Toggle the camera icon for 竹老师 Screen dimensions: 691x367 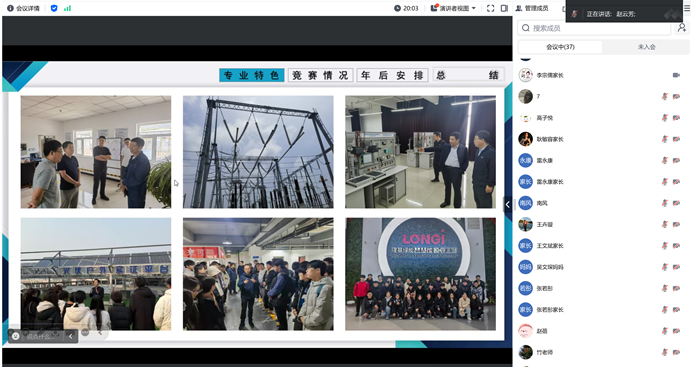click(676, 352)
